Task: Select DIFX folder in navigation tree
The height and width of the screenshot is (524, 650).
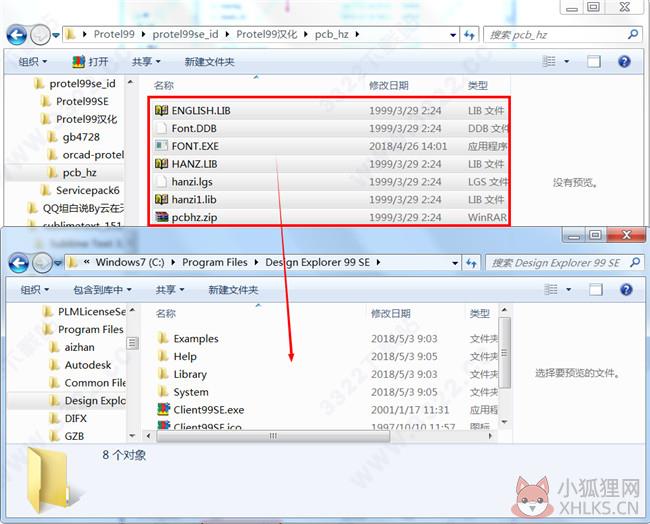Action: pyautogui.click(x=68, y=418)
